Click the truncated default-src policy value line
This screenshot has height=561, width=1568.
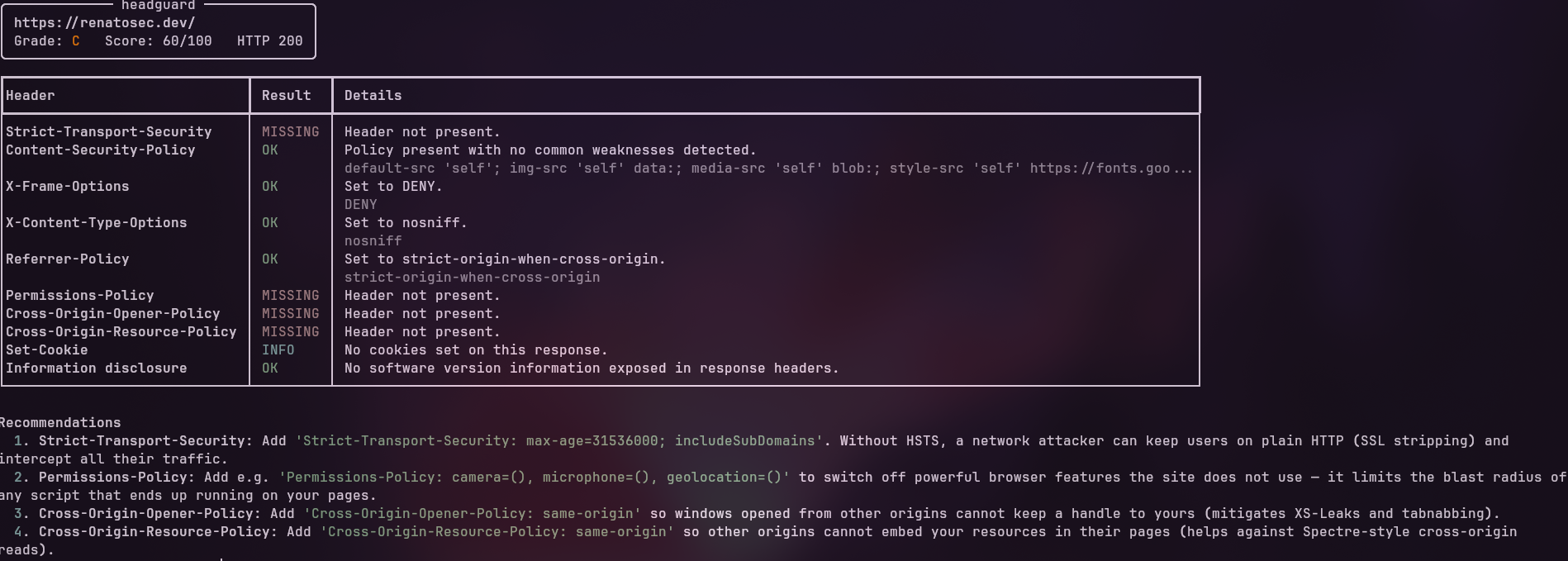point(768,168)
